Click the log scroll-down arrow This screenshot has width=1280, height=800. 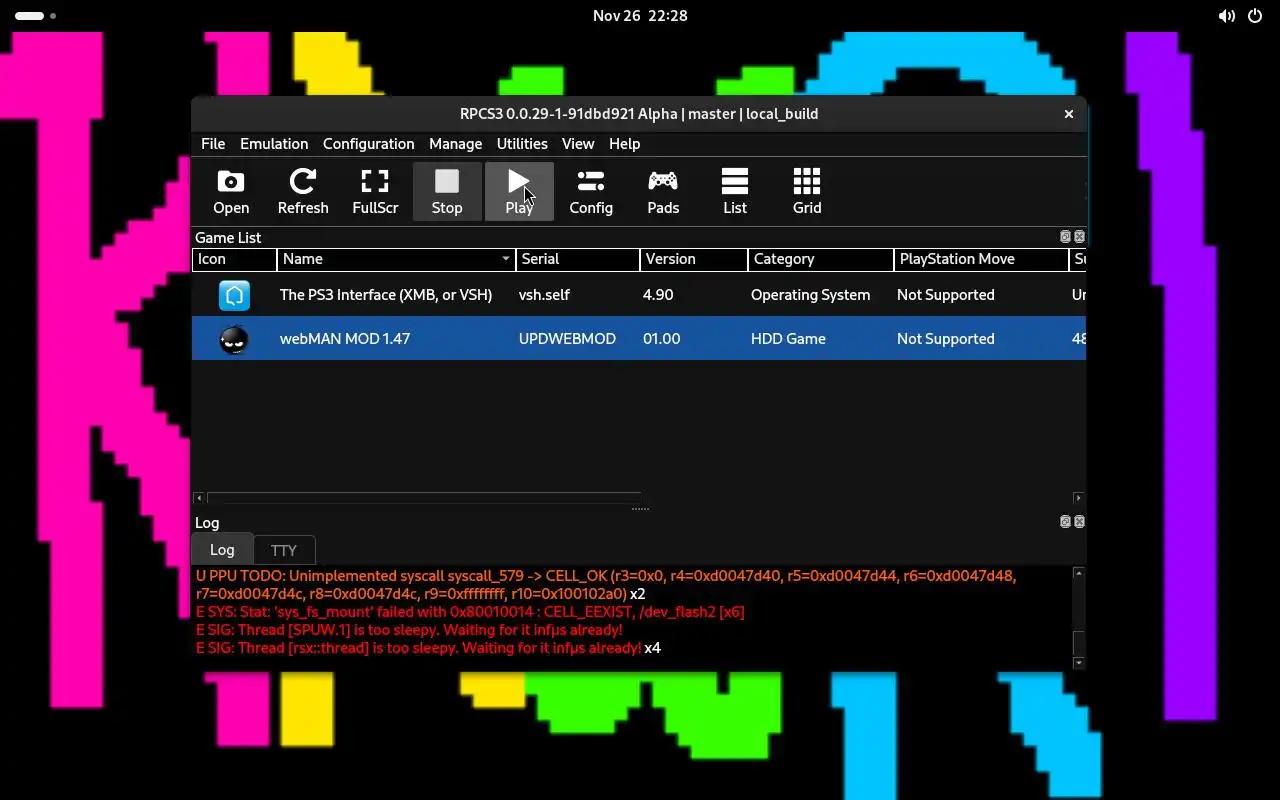[x=1078, y=663]
